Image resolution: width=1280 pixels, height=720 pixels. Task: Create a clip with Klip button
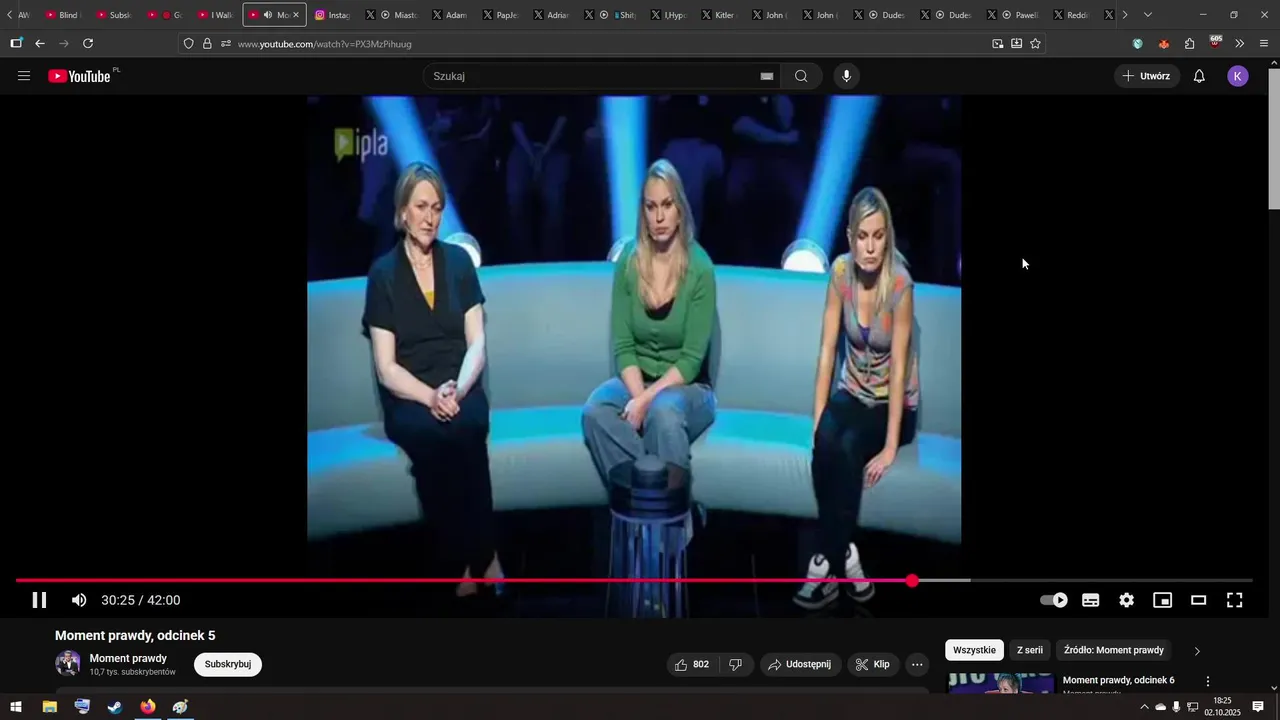pos(873,664)
